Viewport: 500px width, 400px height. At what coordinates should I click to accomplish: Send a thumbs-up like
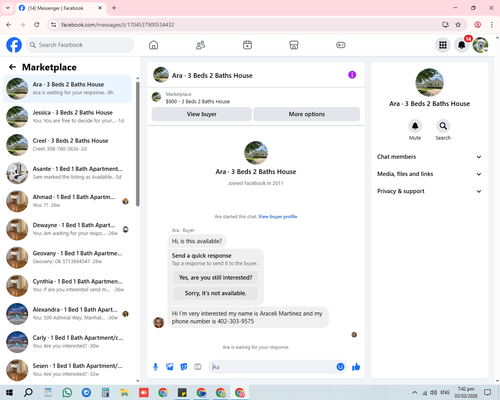[356, 367]
